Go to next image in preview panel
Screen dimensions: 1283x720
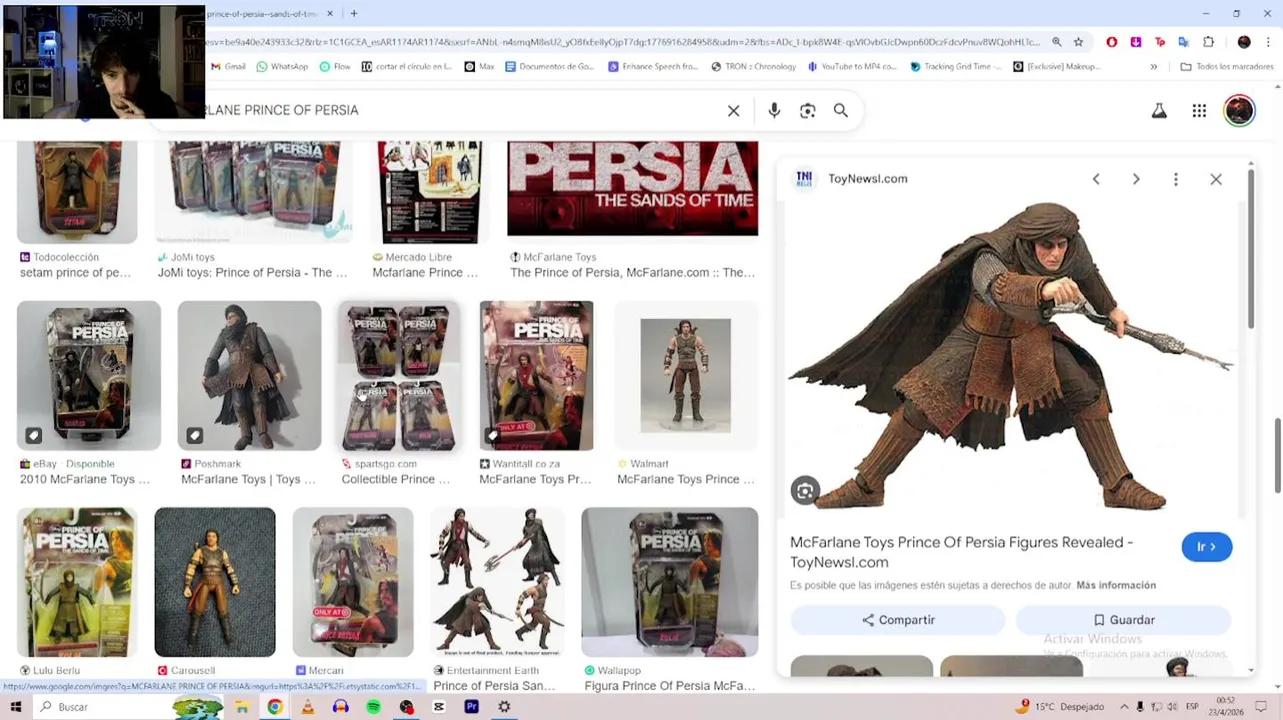[1136, 179]
